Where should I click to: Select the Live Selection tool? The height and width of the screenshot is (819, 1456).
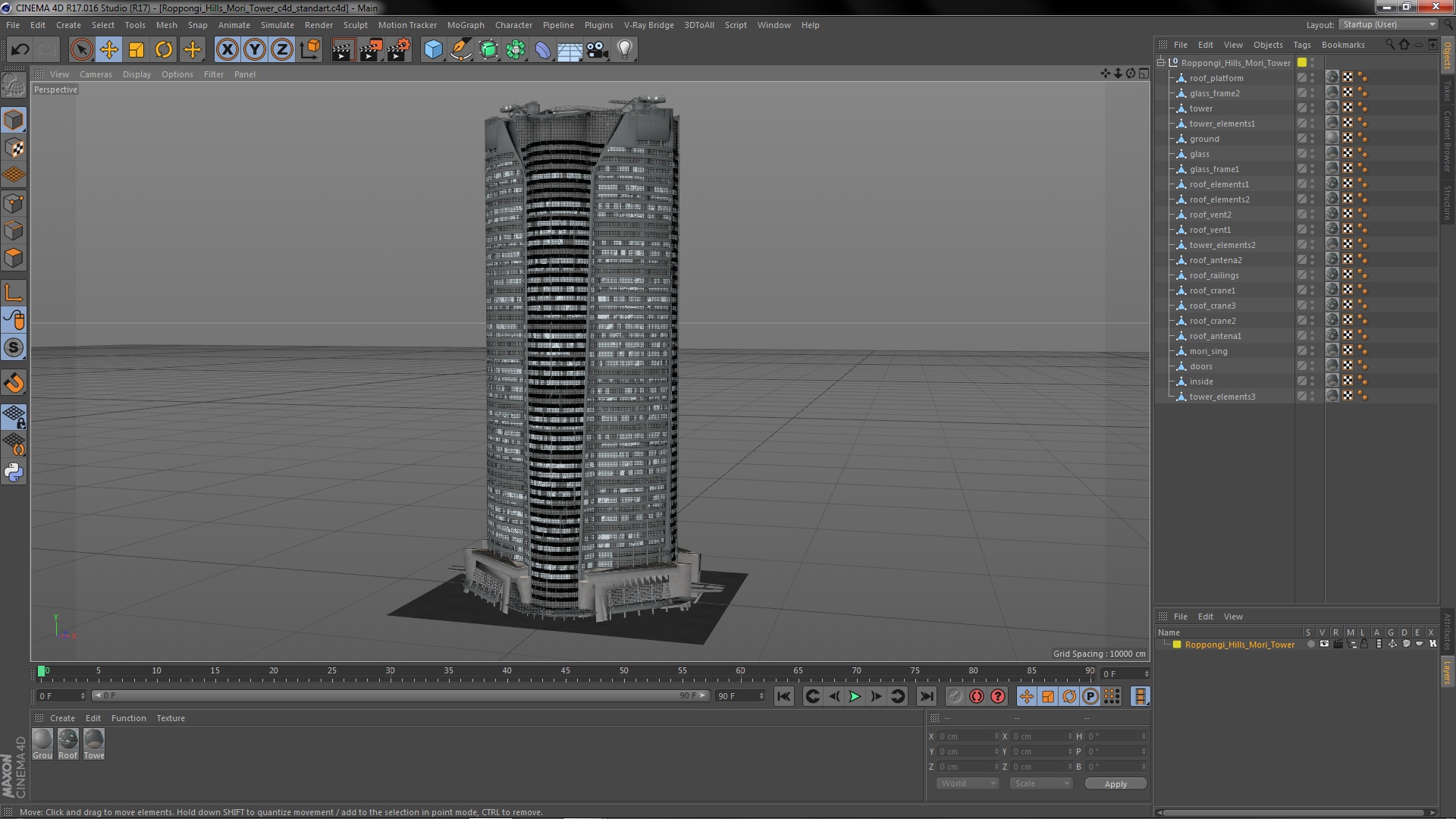[81, 50]
